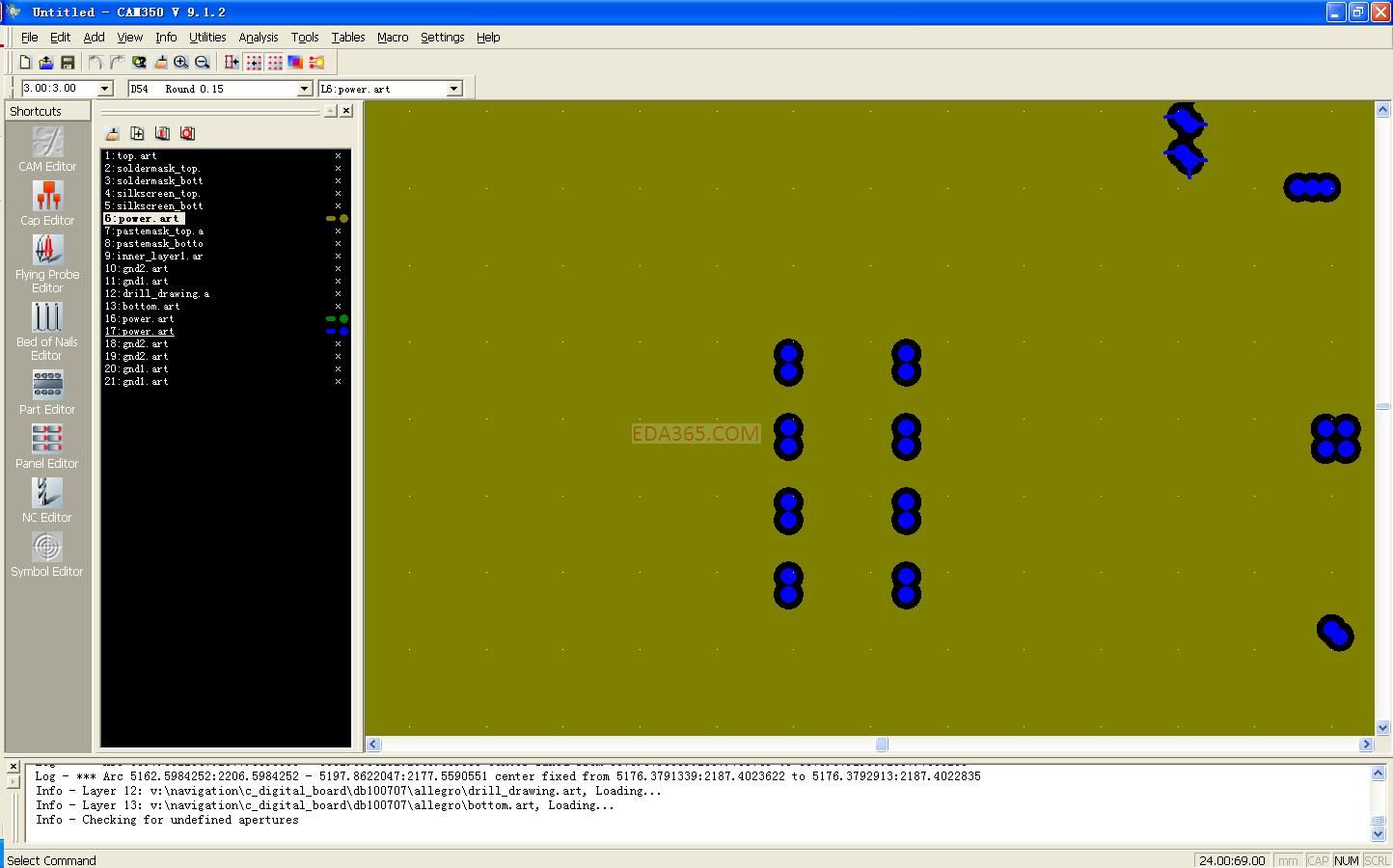Toggle visibility X for 2:soldermask_top layer
Screen dimensions: 1393x868
pos(338,168)
